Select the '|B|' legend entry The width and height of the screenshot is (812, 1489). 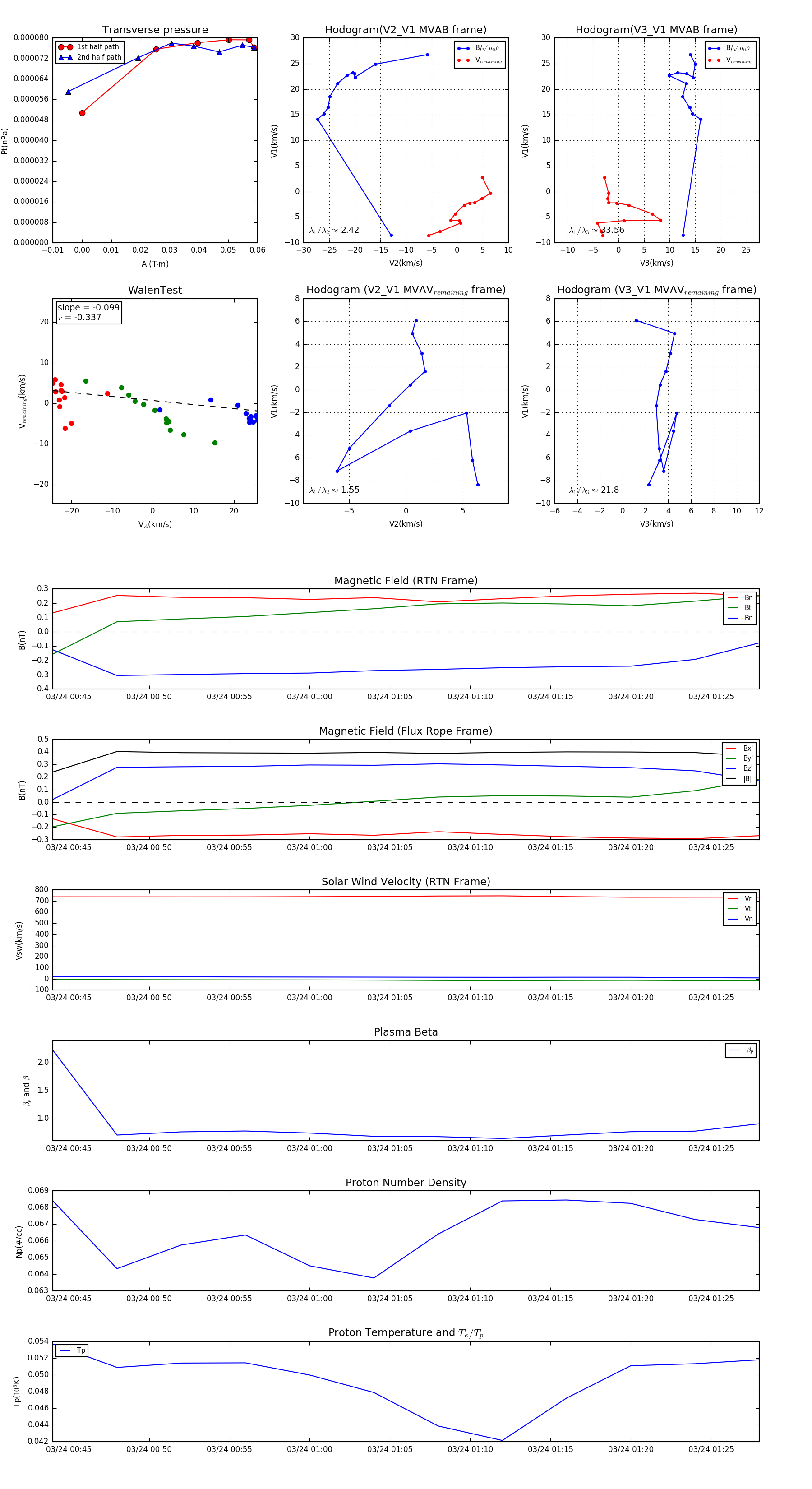pos(739,779)
